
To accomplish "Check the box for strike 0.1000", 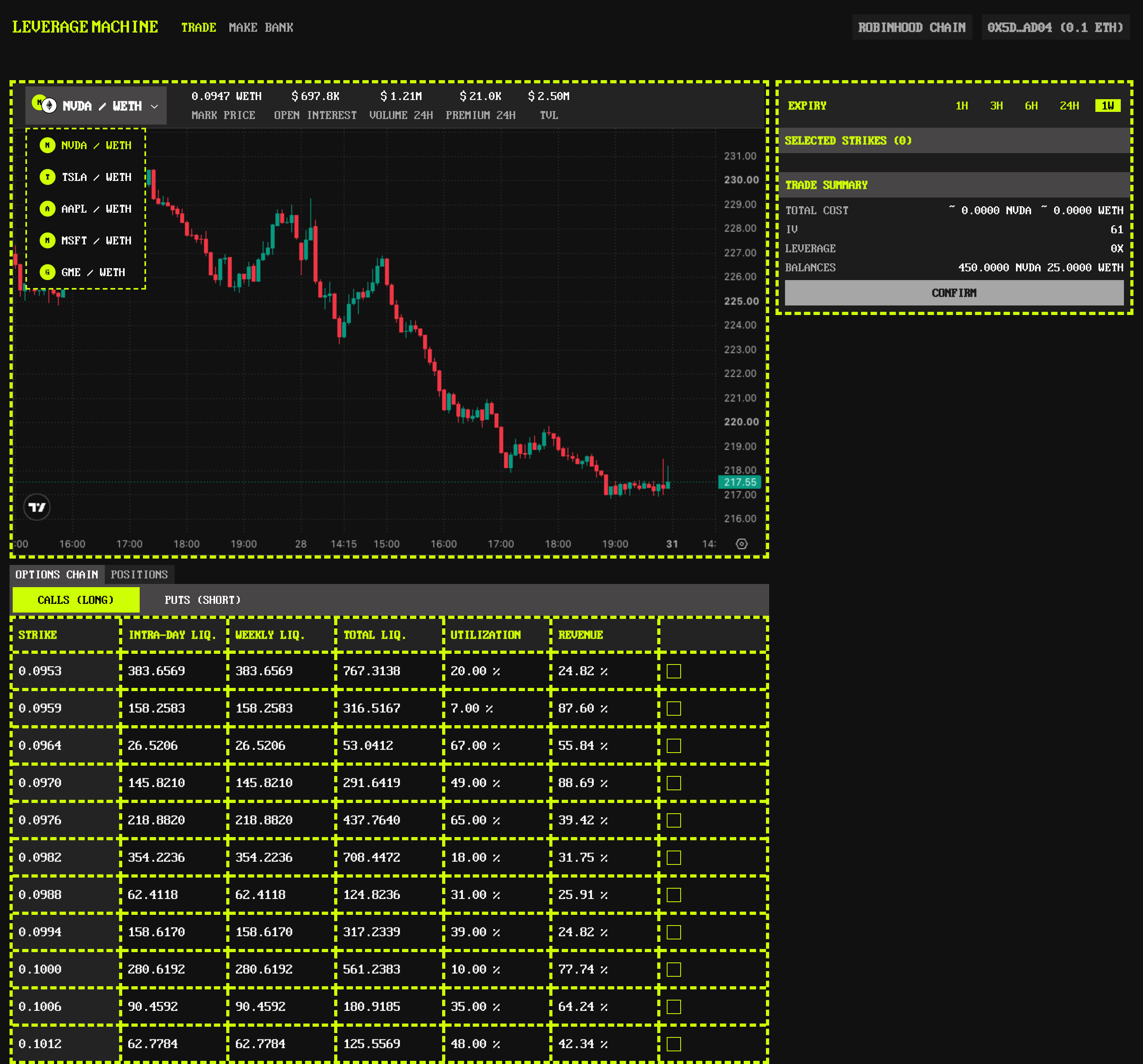I will pyautogui.click(x=674, y=970).
